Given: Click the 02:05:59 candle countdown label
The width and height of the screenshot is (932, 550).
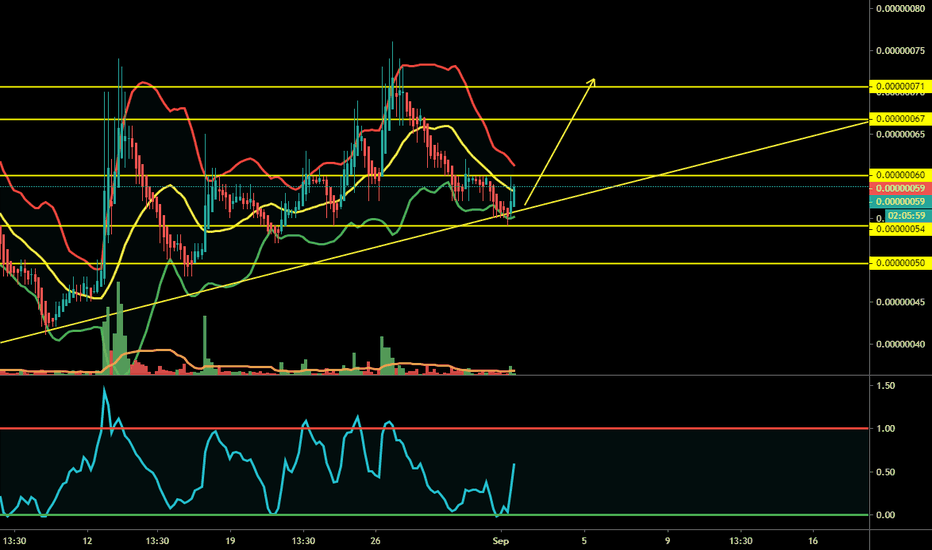Looking at the screenshot, I should point(907,215).
